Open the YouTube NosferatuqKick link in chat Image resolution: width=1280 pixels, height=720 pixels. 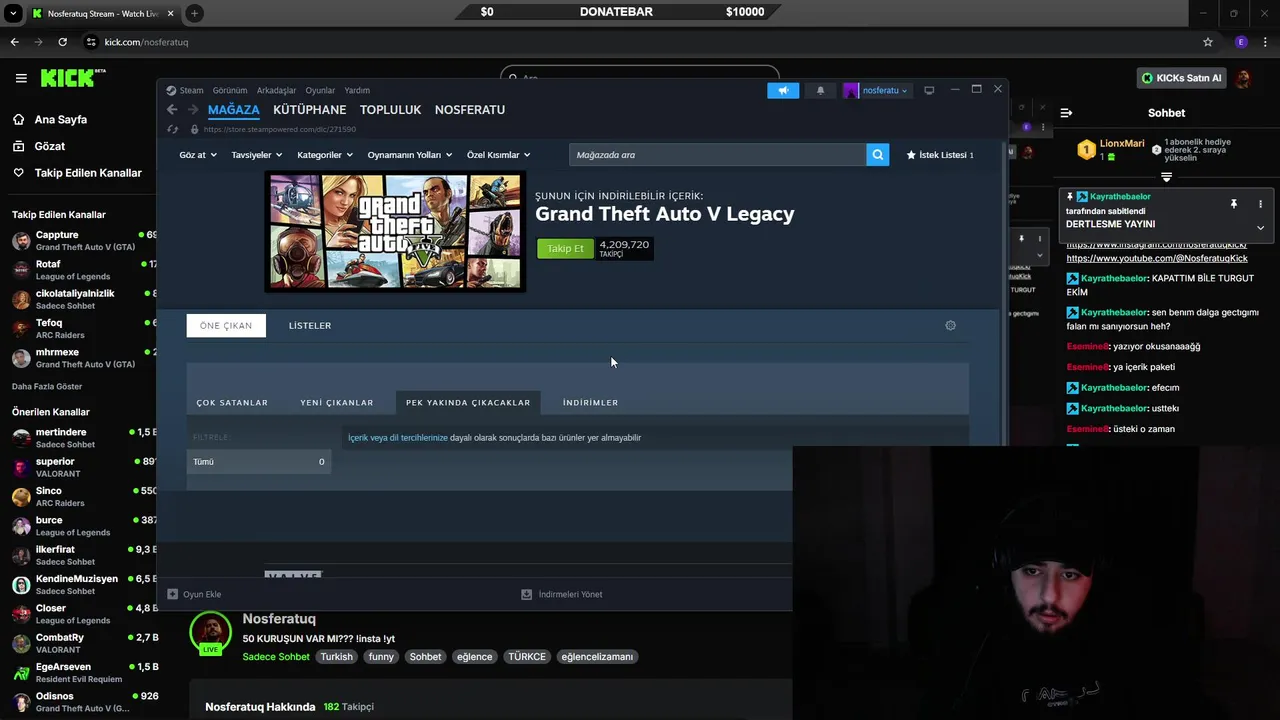(1157, 259)
